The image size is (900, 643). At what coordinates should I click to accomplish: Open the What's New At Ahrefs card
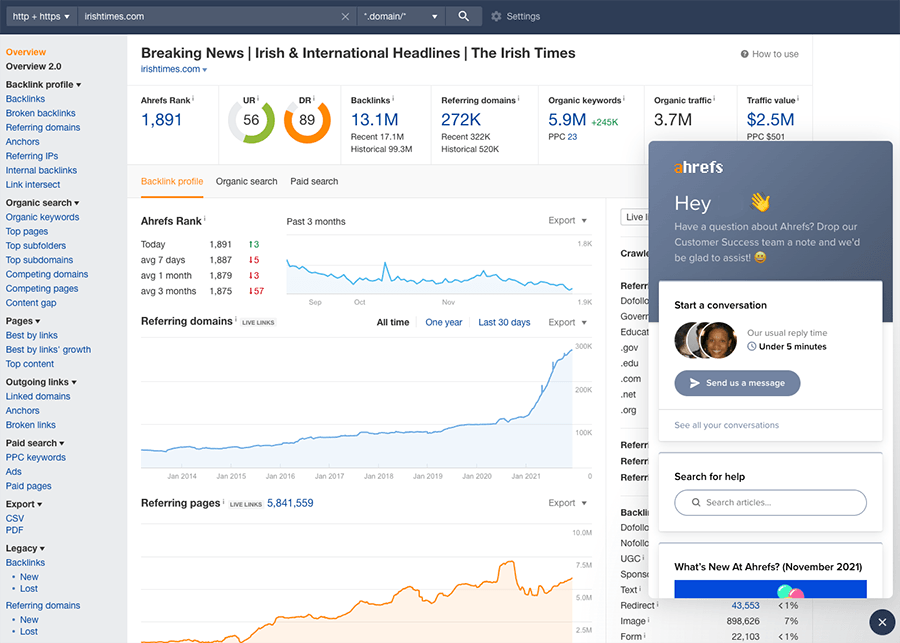(x=770, y=571)
